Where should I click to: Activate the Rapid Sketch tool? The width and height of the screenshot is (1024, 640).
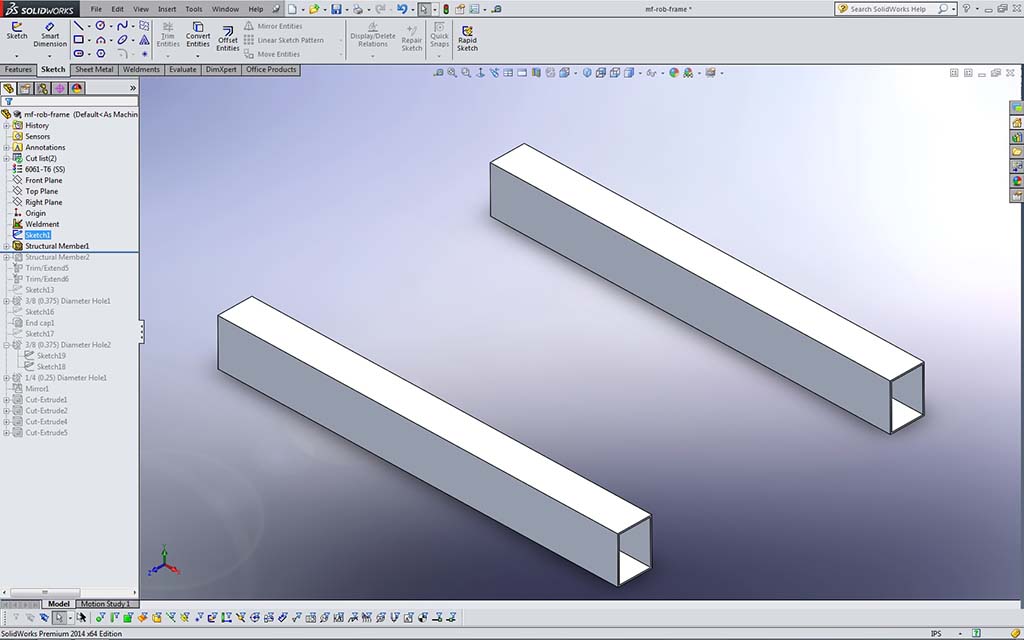(467, 36)
